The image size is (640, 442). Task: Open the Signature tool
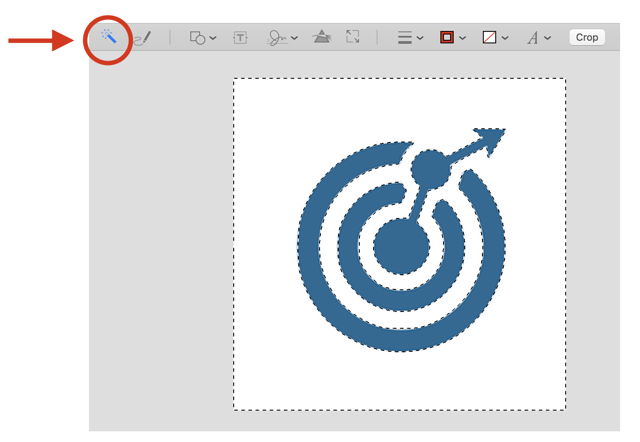pos(277,38)
